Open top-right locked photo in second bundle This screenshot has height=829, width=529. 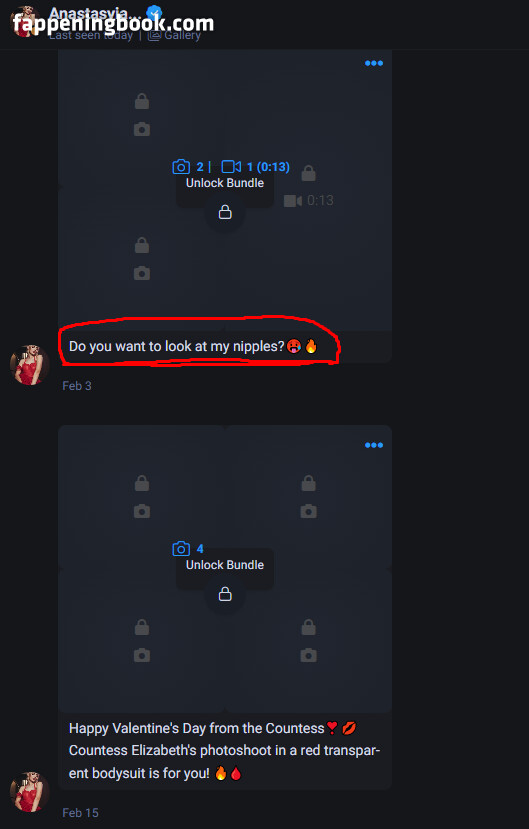point(309,497)
